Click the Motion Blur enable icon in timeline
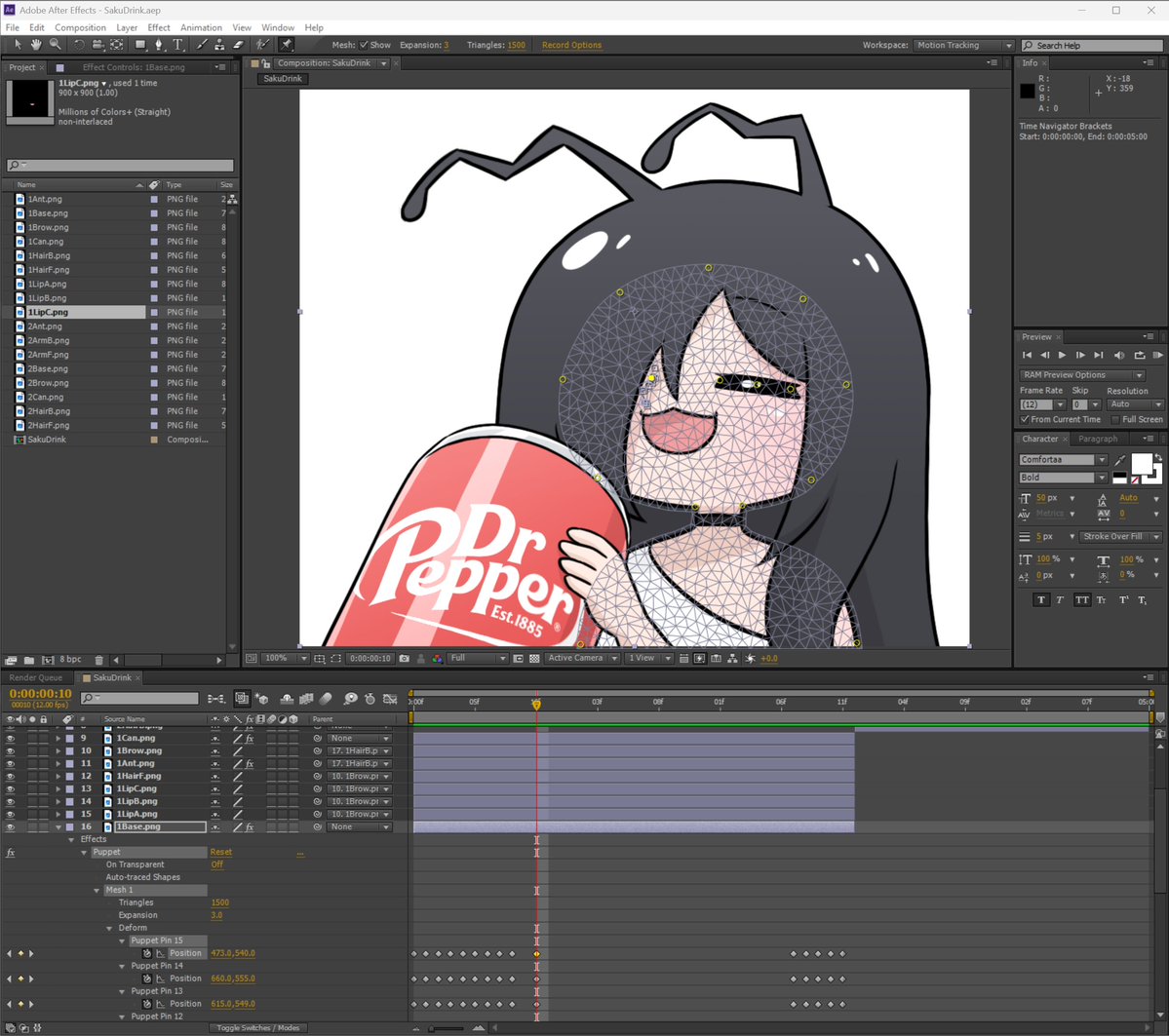1169x1036 pixels. [x=327, y=699]
